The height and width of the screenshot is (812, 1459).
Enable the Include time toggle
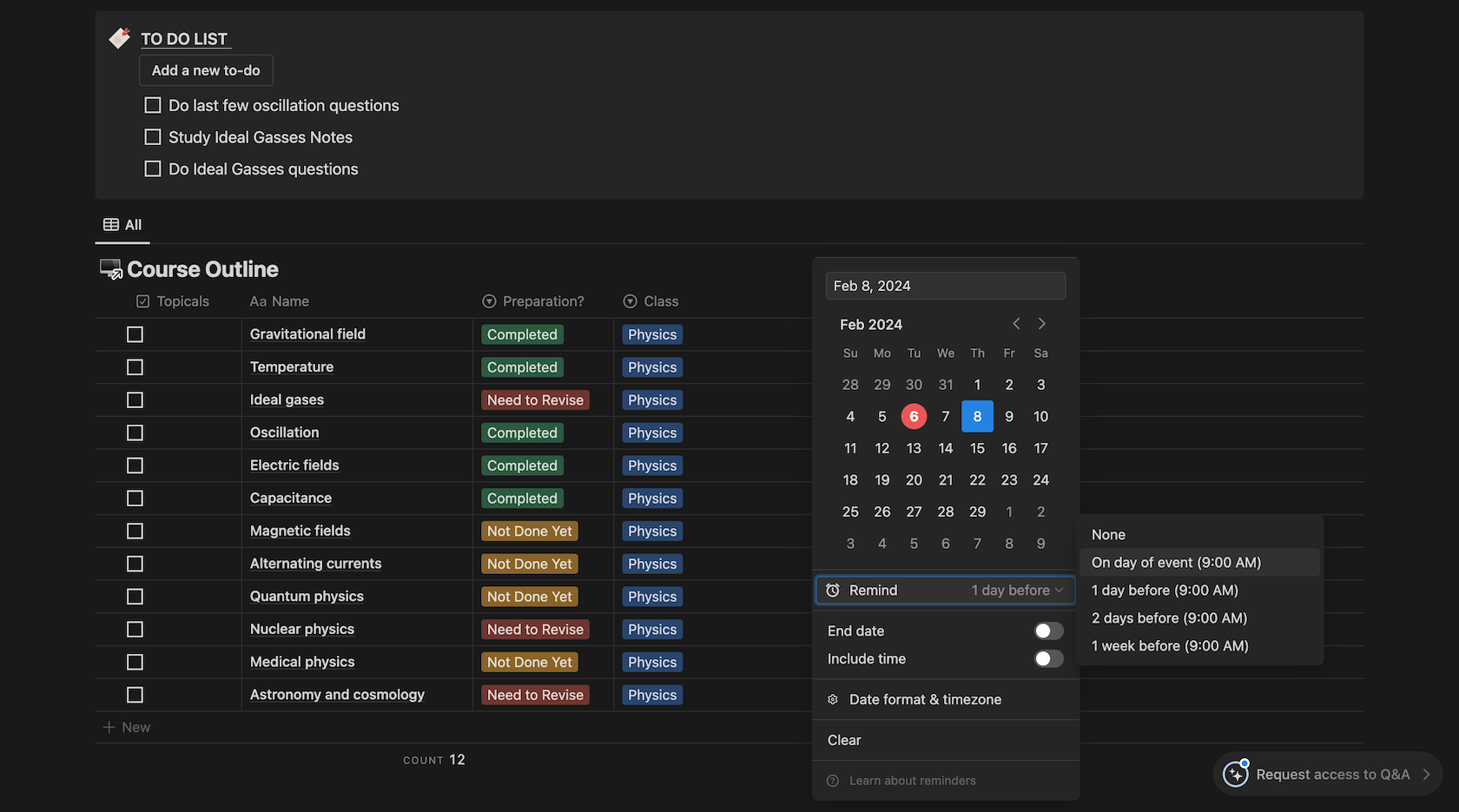pyautogui.click(x=1049, y=659)
